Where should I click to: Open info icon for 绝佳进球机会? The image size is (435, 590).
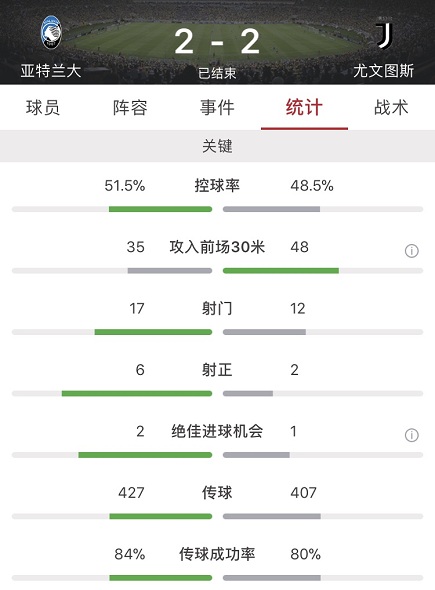pyautogui.click(x=411, y=435)
